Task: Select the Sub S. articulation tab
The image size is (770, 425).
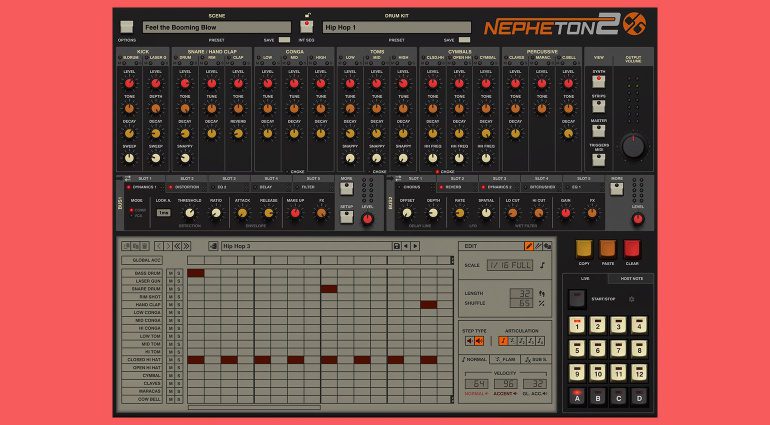Action: tap(535, 360)
